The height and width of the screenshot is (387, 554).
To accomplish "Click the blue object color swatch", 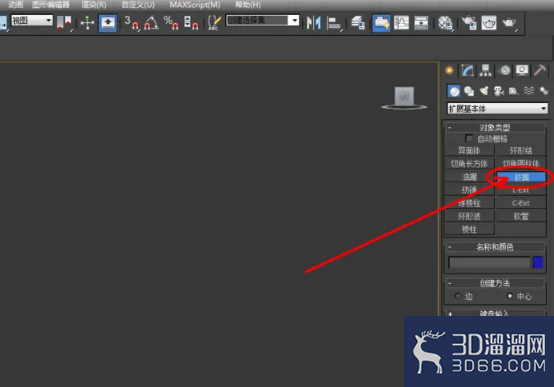I will tap(538, 262).
